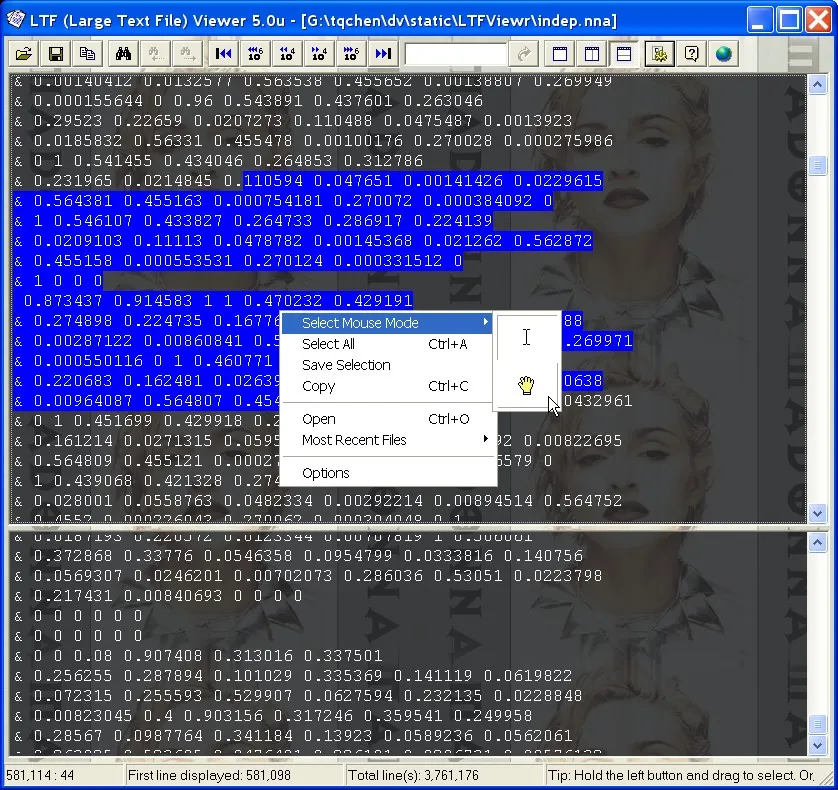Skip back ten thousand lines
Viewport: 838px width, 790px height.
tap(286, 54)
